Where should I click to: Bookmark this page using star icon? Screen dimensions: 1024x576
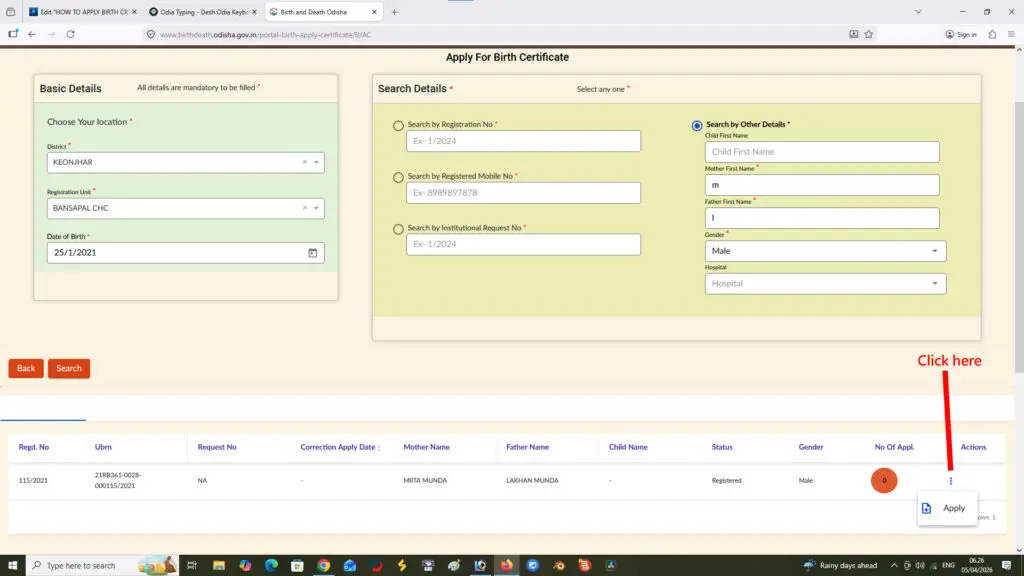click(x=869, y=34)
